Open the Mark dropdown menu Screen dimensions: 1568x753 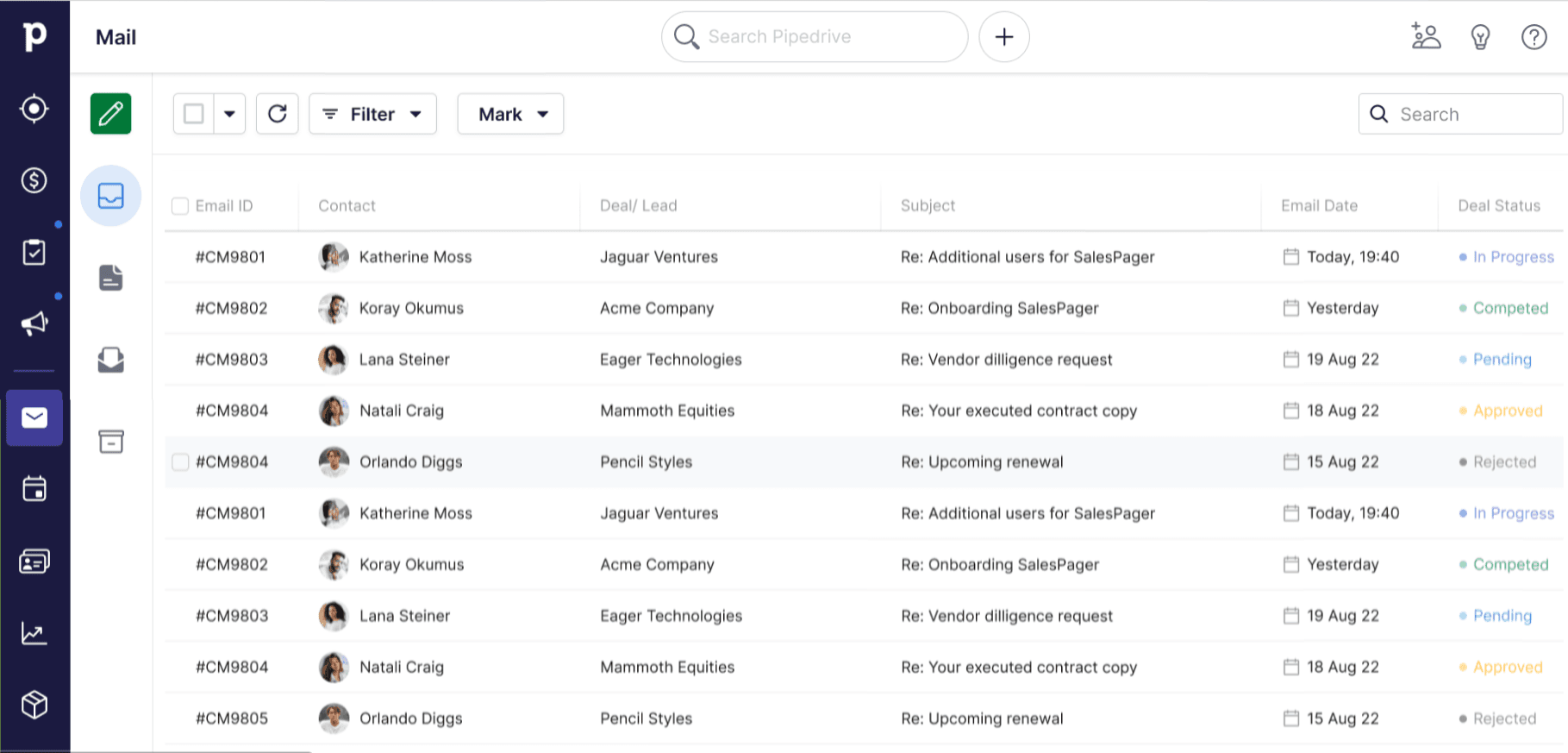coord(510,114)
